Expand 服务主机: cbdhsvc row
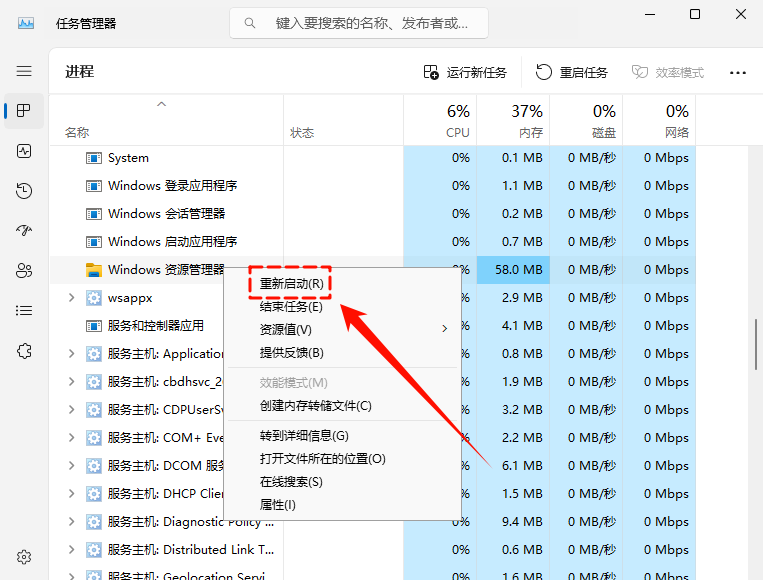The height and width of the screenshot is (580, 763). coord(72,381)
